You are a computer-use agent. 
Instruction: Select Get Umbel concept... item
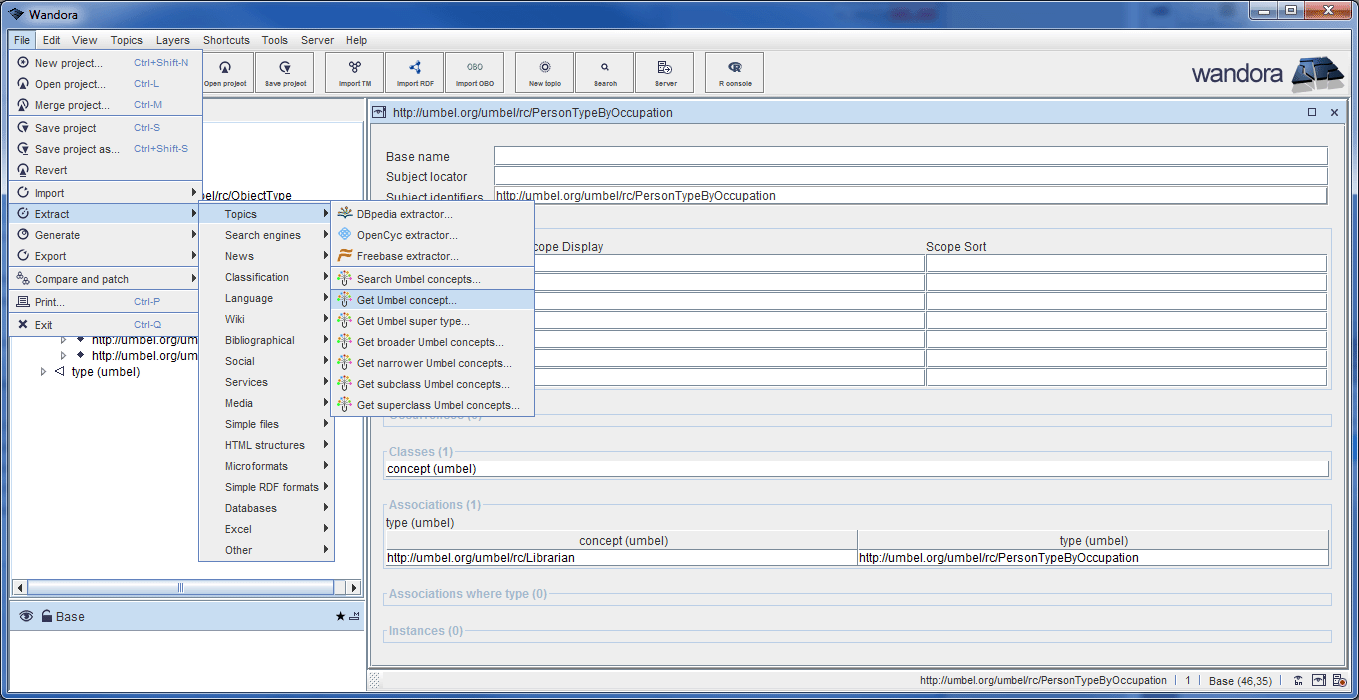click(x=433, y=300)
